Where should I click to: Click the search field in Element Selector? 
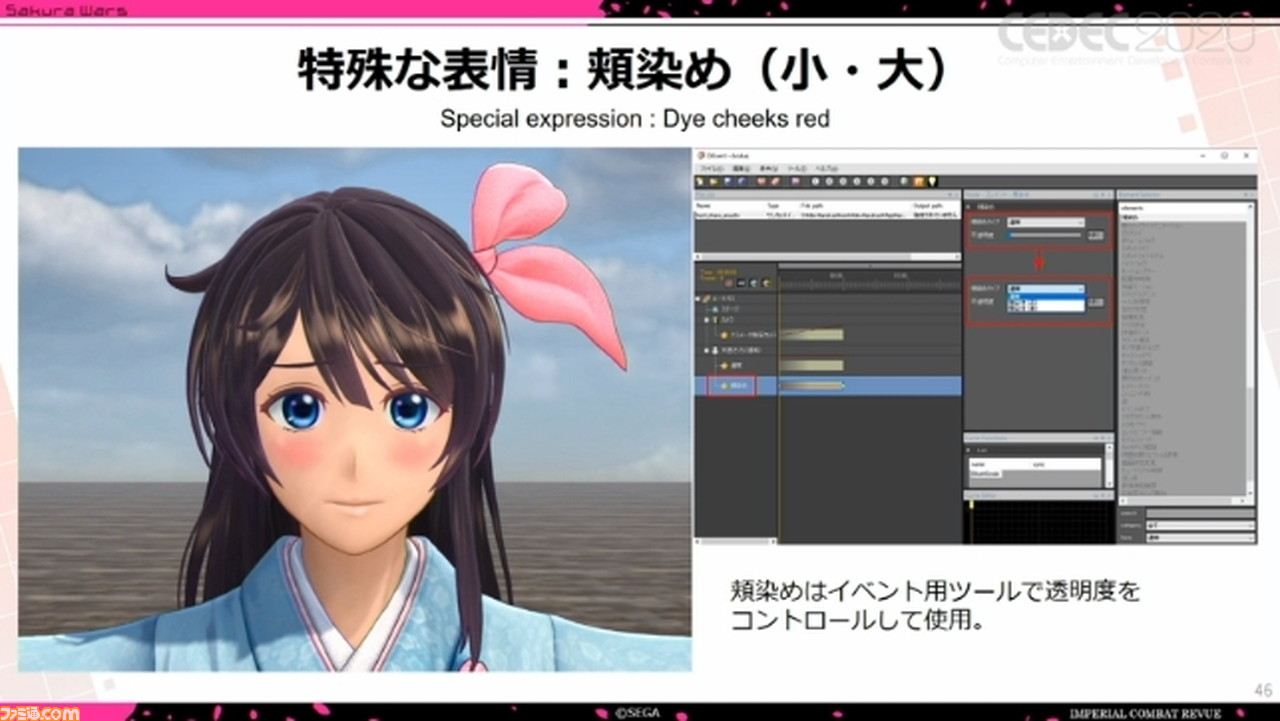tap(1199, 513)
